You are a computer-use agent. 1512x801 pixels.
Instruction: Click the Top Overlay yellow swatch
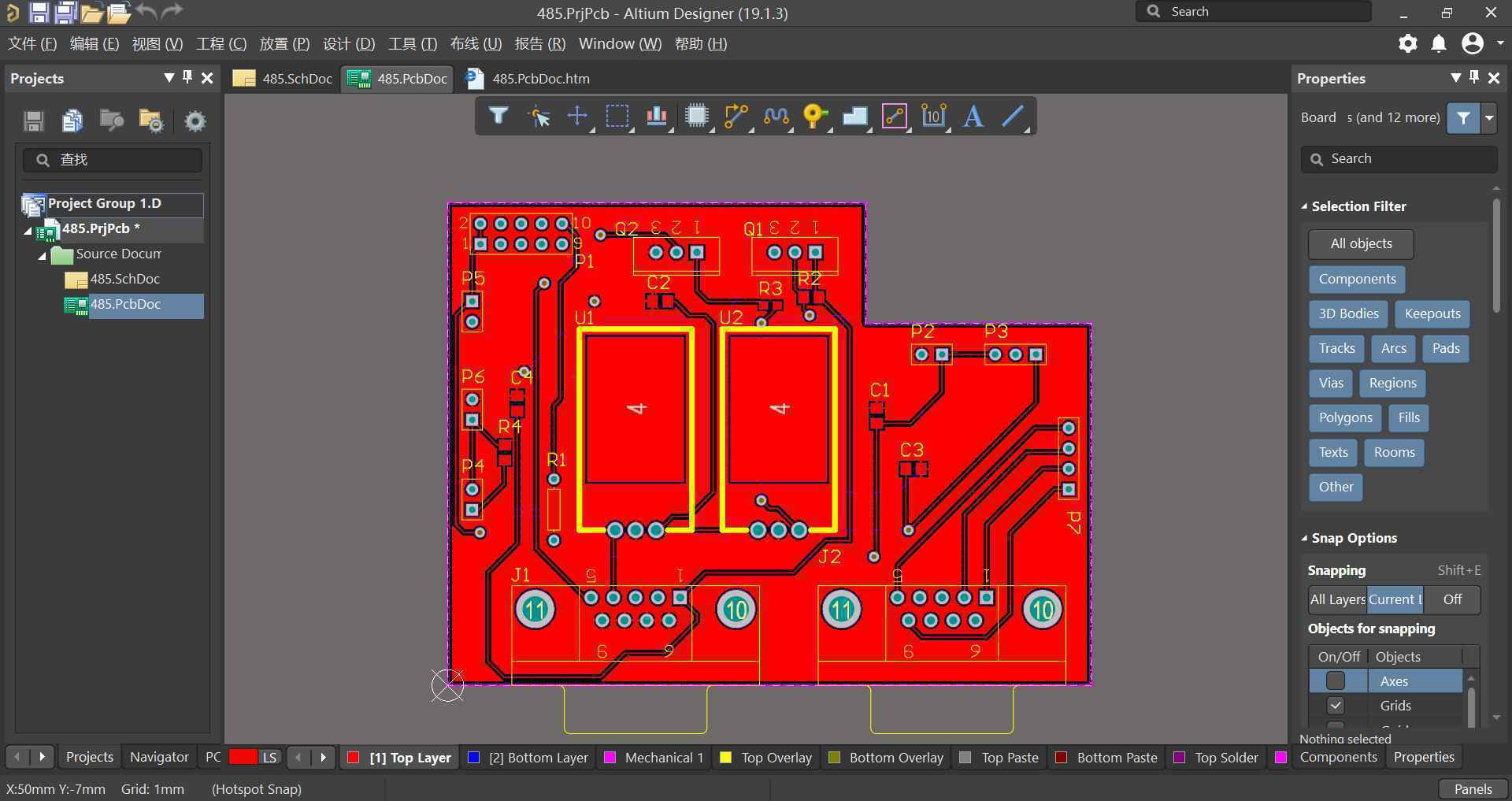point(725,758)
